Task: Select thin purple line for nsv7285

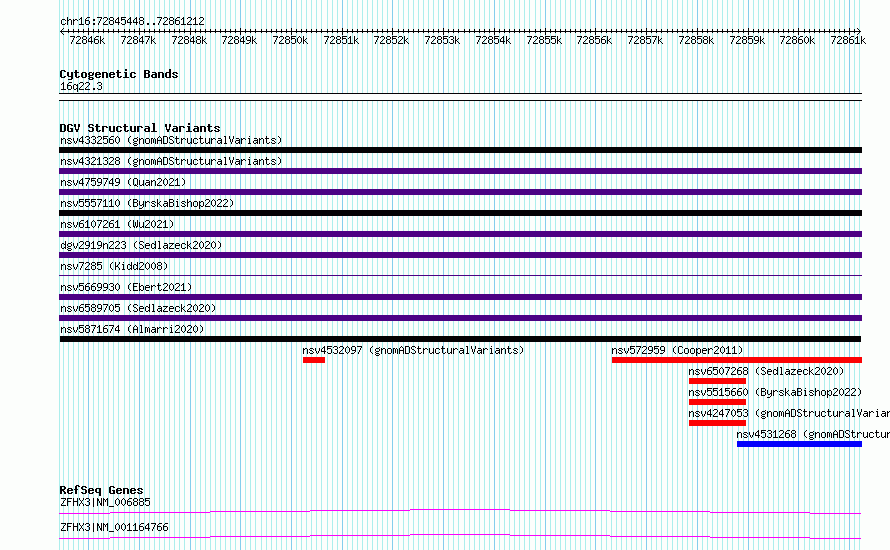Action: [x=460, y=276]
